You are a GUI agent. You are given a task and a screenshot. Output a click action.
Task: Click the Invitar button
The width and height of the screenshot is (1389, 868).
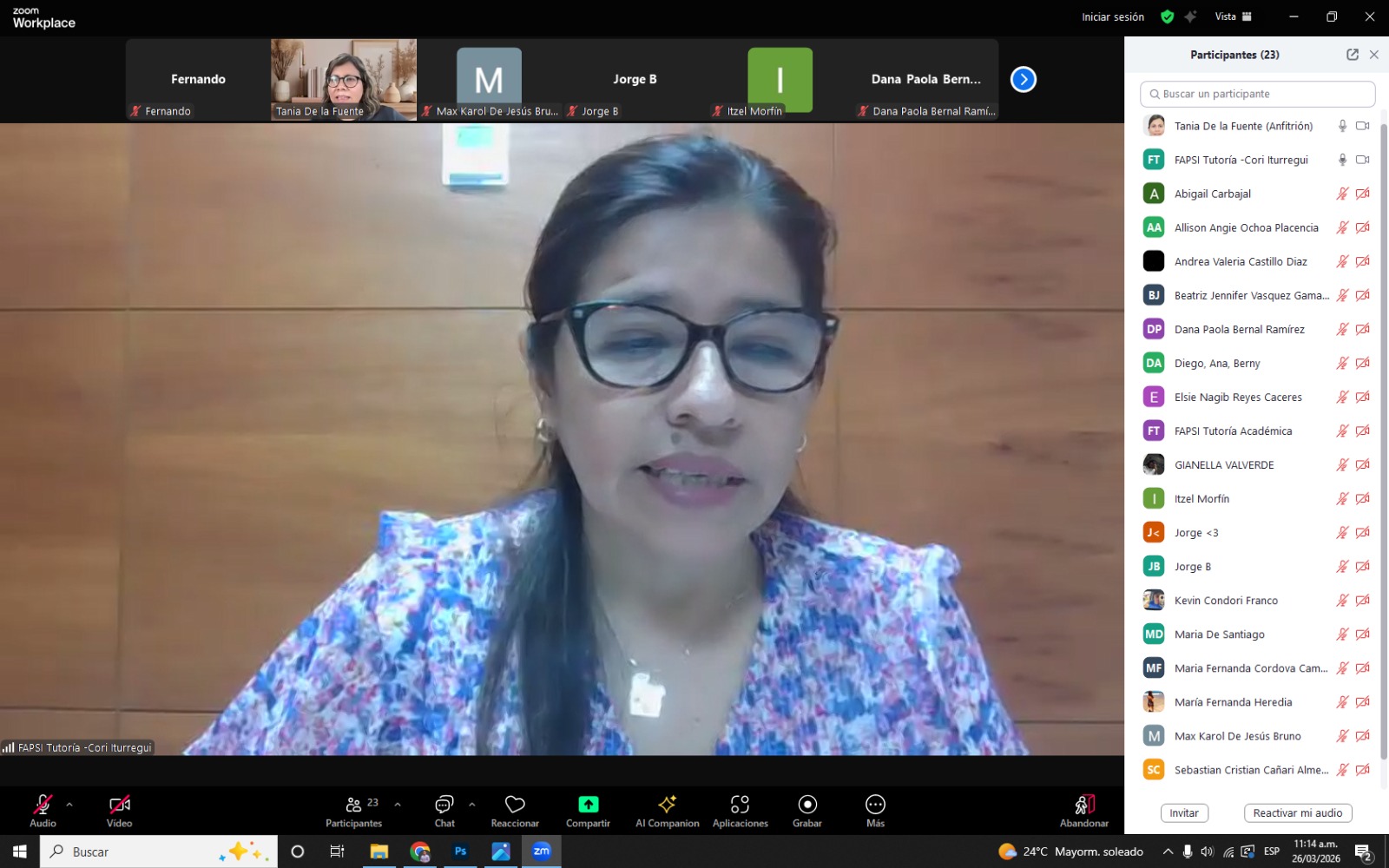click(1184, 813)
